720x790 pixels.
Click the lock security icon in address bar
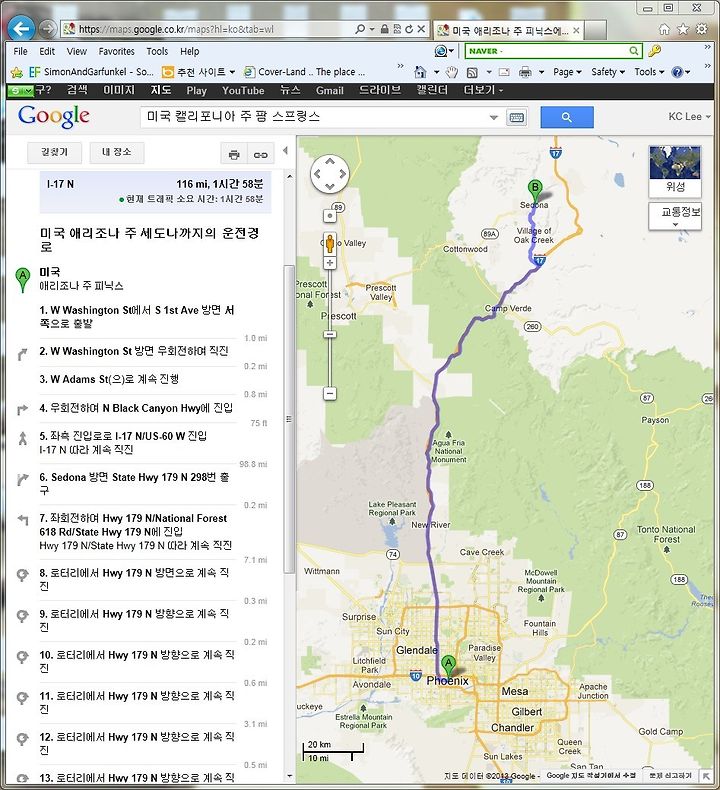click(x=384, y=29)
